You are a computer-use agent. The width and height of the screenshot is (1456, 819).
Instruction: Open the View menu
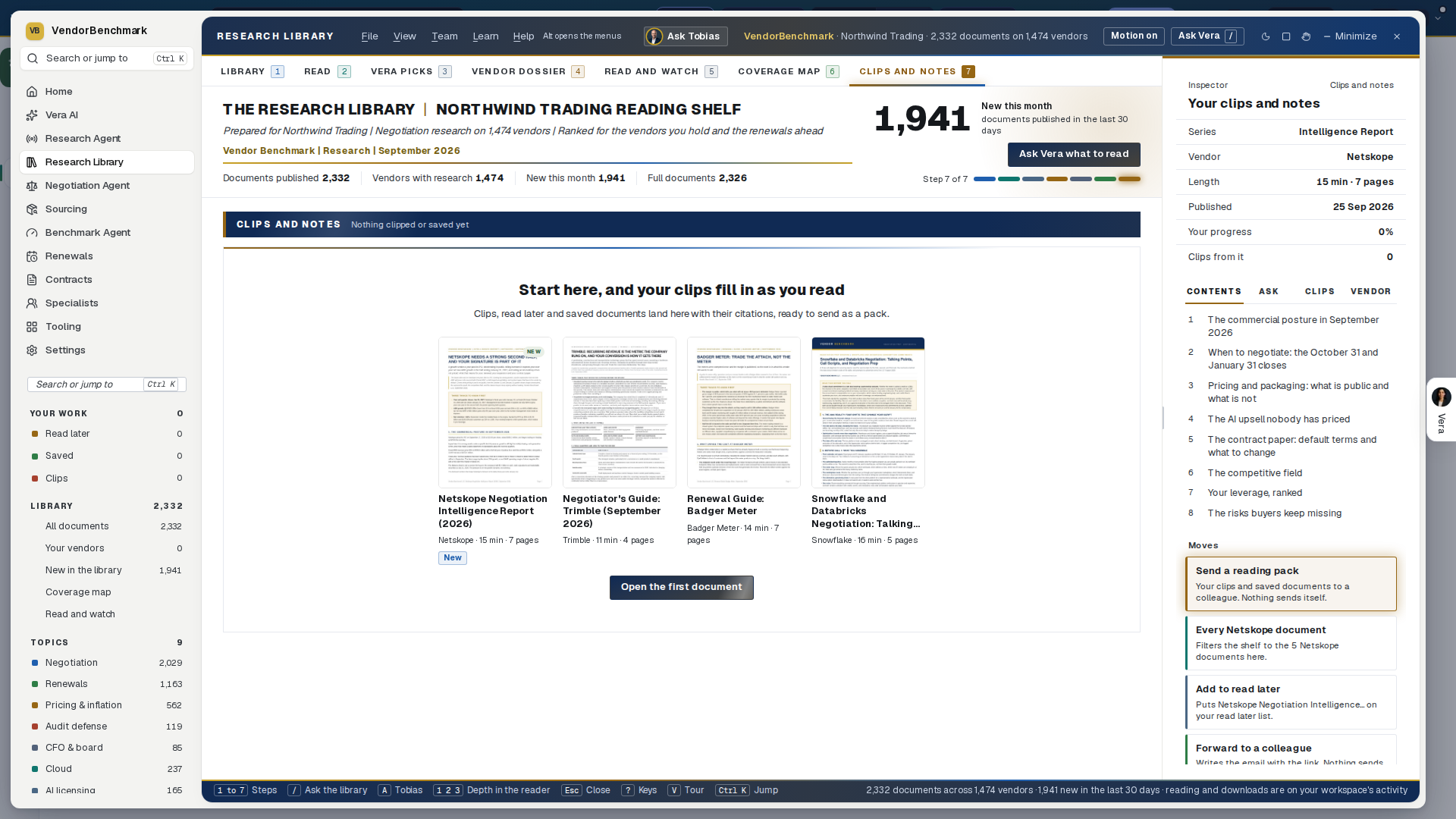pyautogui.click(x=404, y=36)
